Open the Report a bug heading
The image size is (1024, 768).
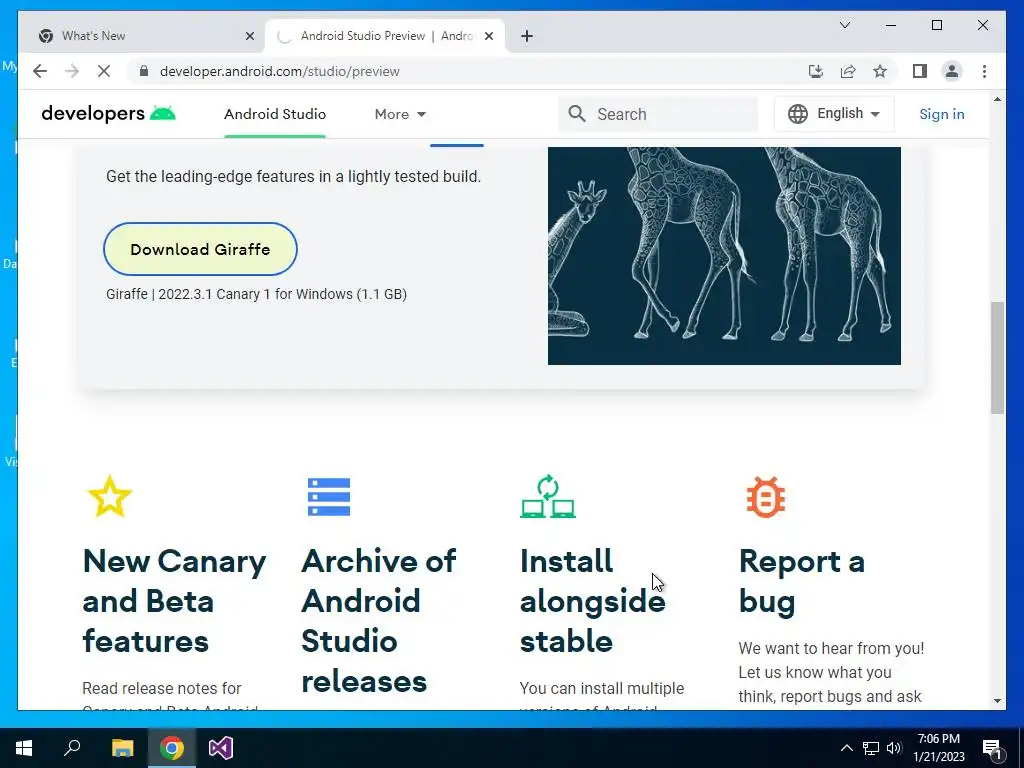click(x=802, y=581)
